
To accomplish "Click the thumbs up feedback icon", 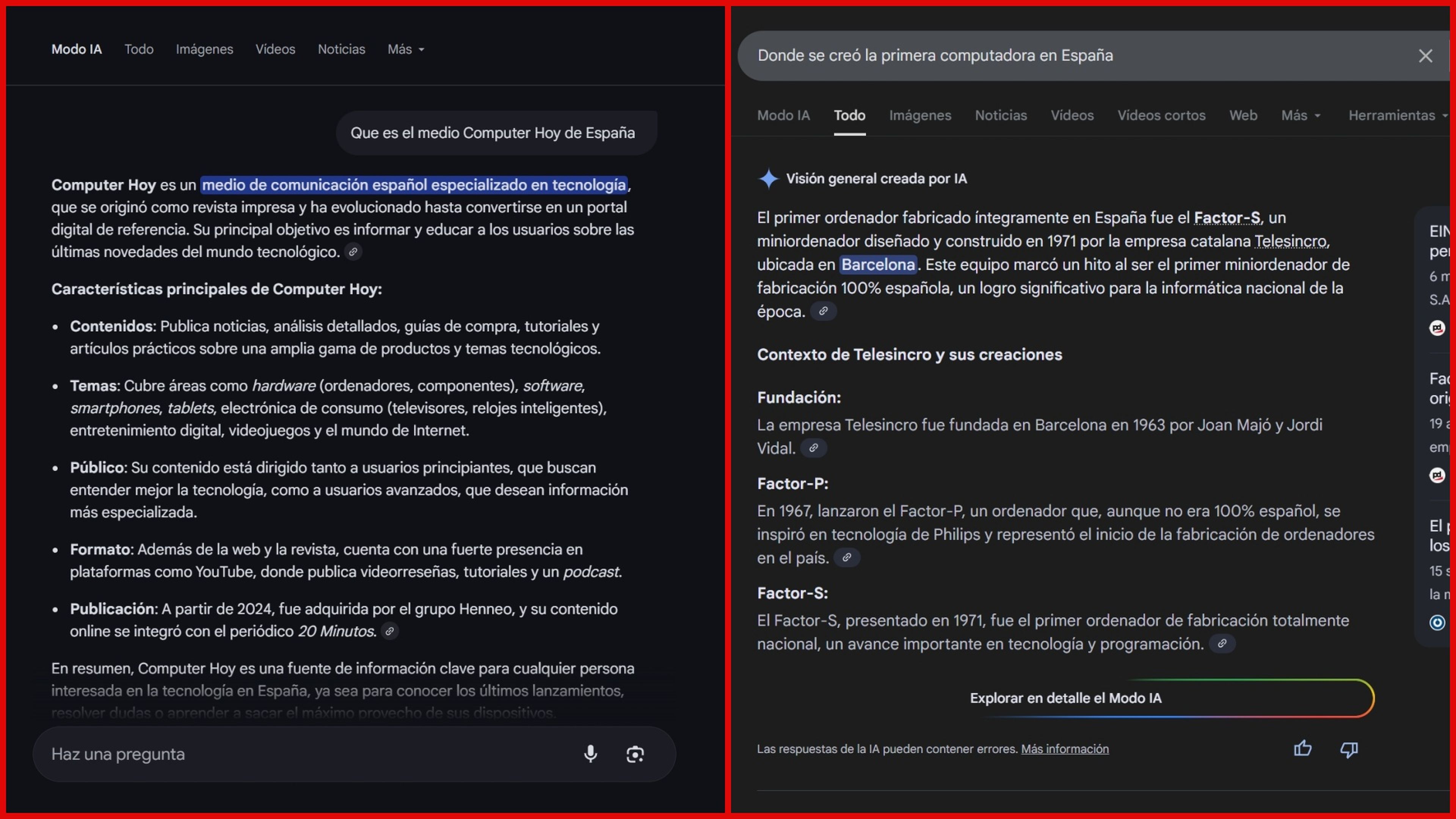I will pyautogui.click(x=1303, y=748).
